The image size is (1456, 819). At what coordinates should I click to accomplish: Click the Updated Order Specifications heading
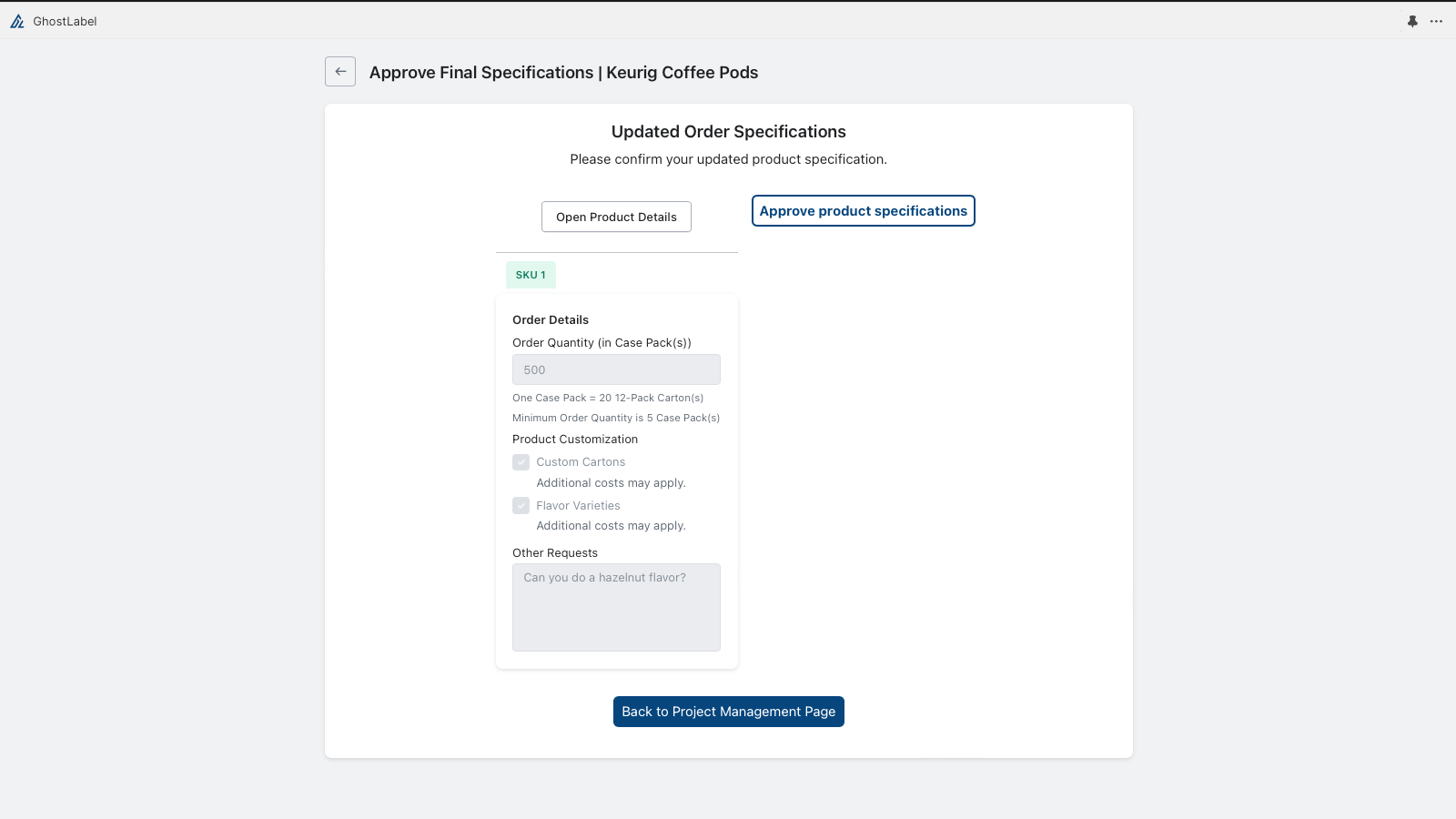point(729,132)
